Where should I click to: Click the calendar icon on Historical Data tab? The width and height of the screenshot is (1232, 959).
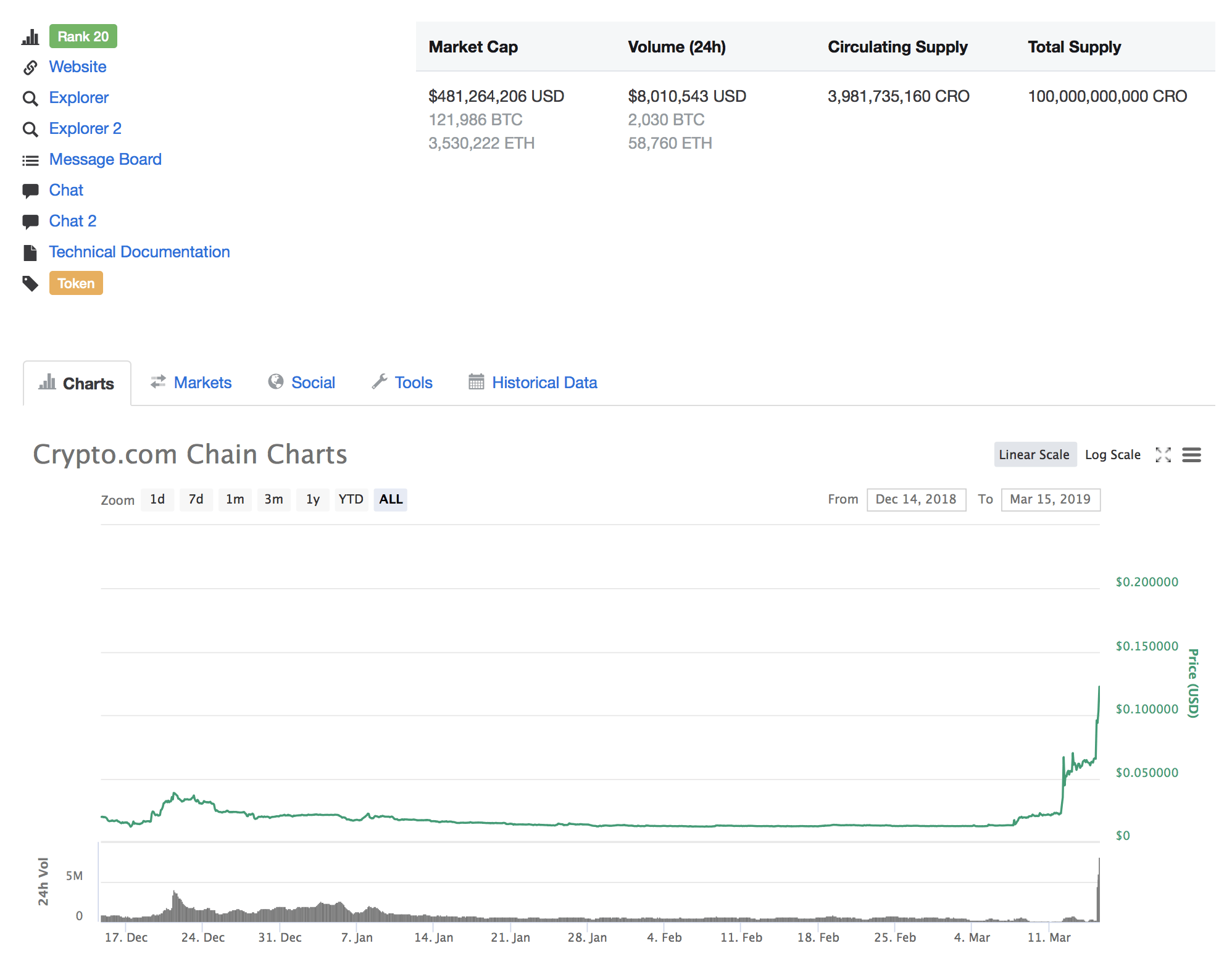tap(477, 382)
